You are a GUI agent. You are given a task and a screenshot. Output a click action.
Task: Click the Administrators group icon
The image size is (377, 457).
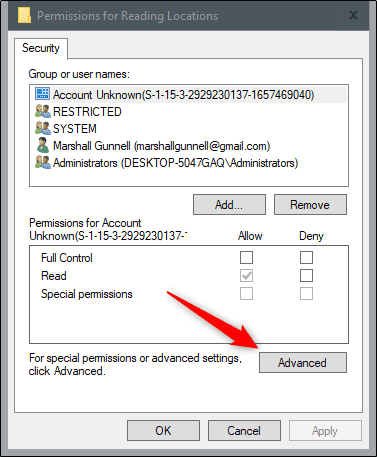click(x=43, y=162)
